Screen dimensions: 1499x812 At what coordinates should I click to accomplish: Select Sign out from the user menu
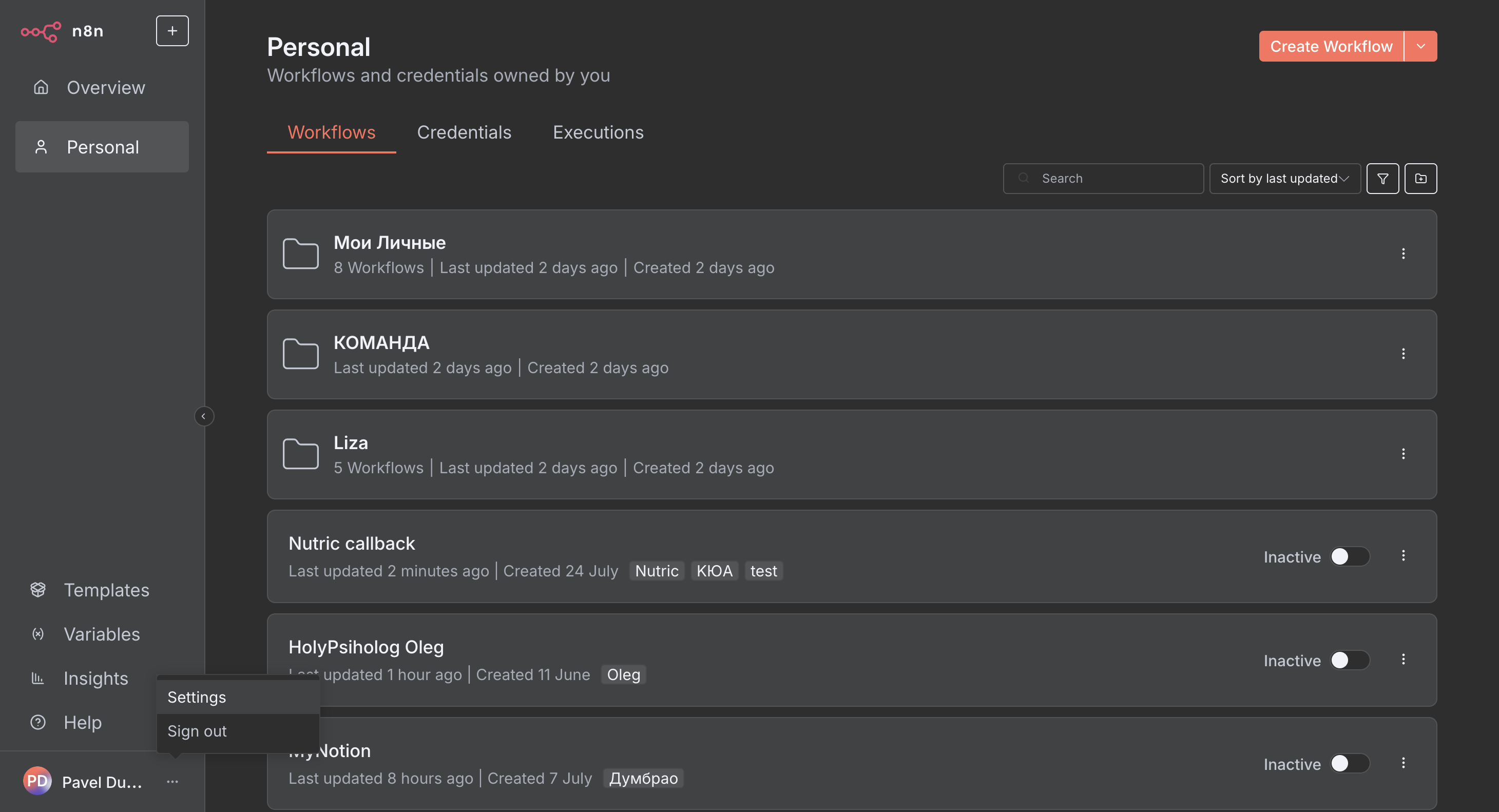(197, 731)
